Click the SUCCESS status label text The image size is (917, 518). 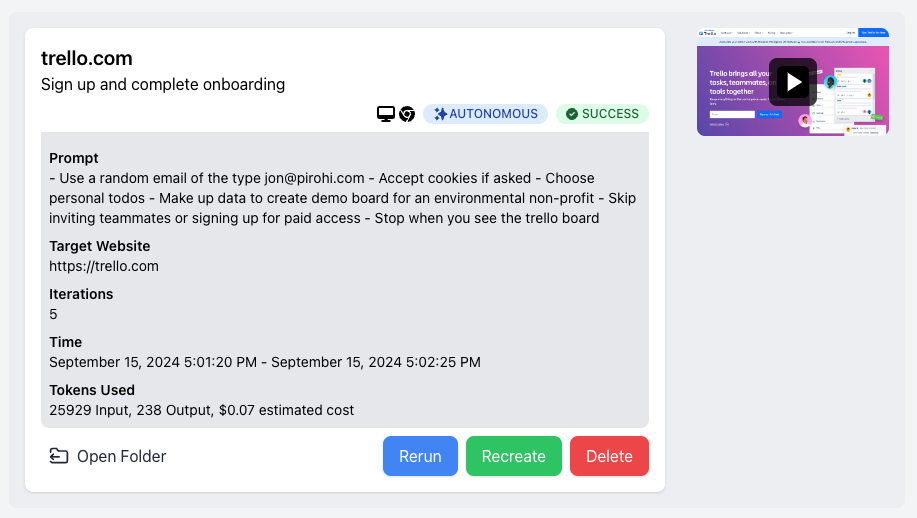pyautogui.click(x=611, y=114)
